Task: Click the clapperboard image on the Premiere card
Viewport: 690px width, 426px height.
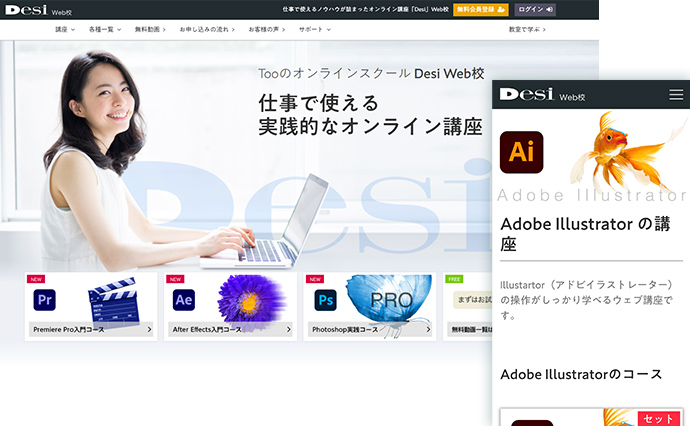Action: click(x=114, y=302)
